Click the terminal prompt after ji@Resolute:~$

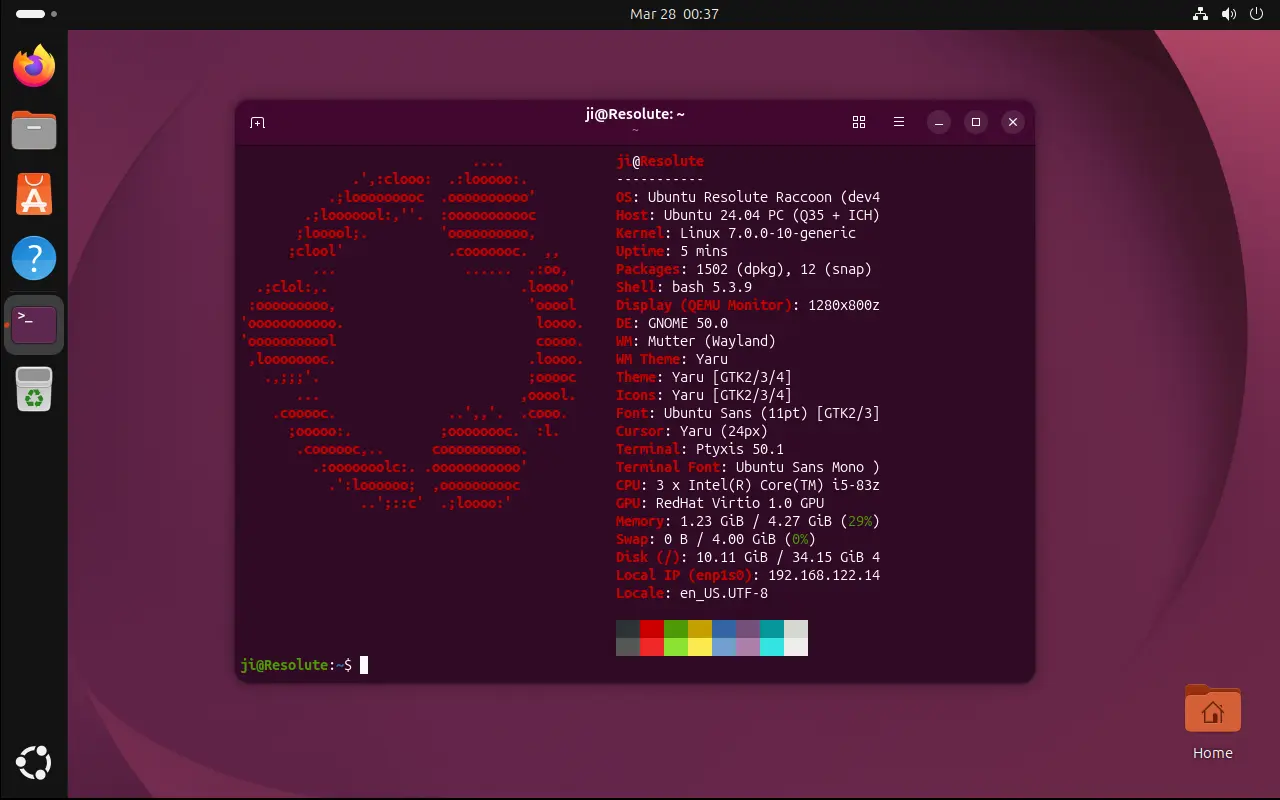(x=364, y=665)
